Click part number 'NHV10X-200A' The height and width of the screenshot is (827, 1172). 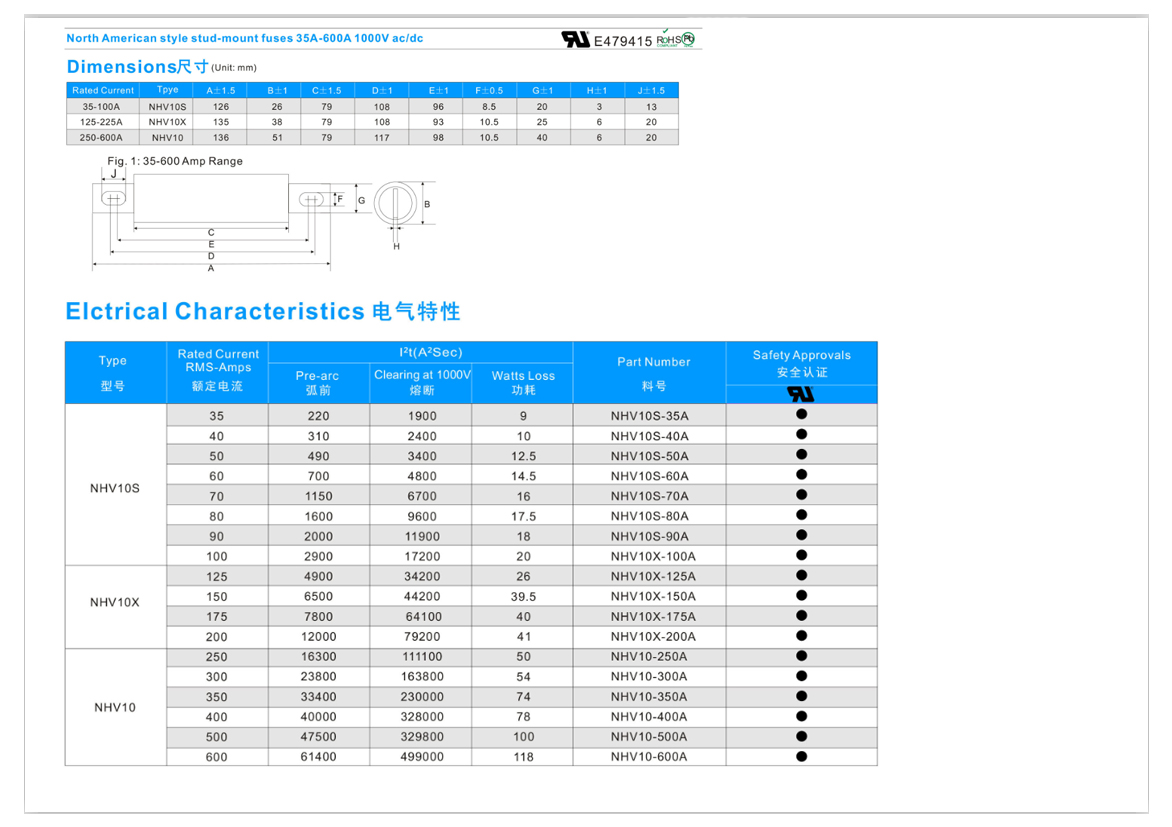(653, 637)
